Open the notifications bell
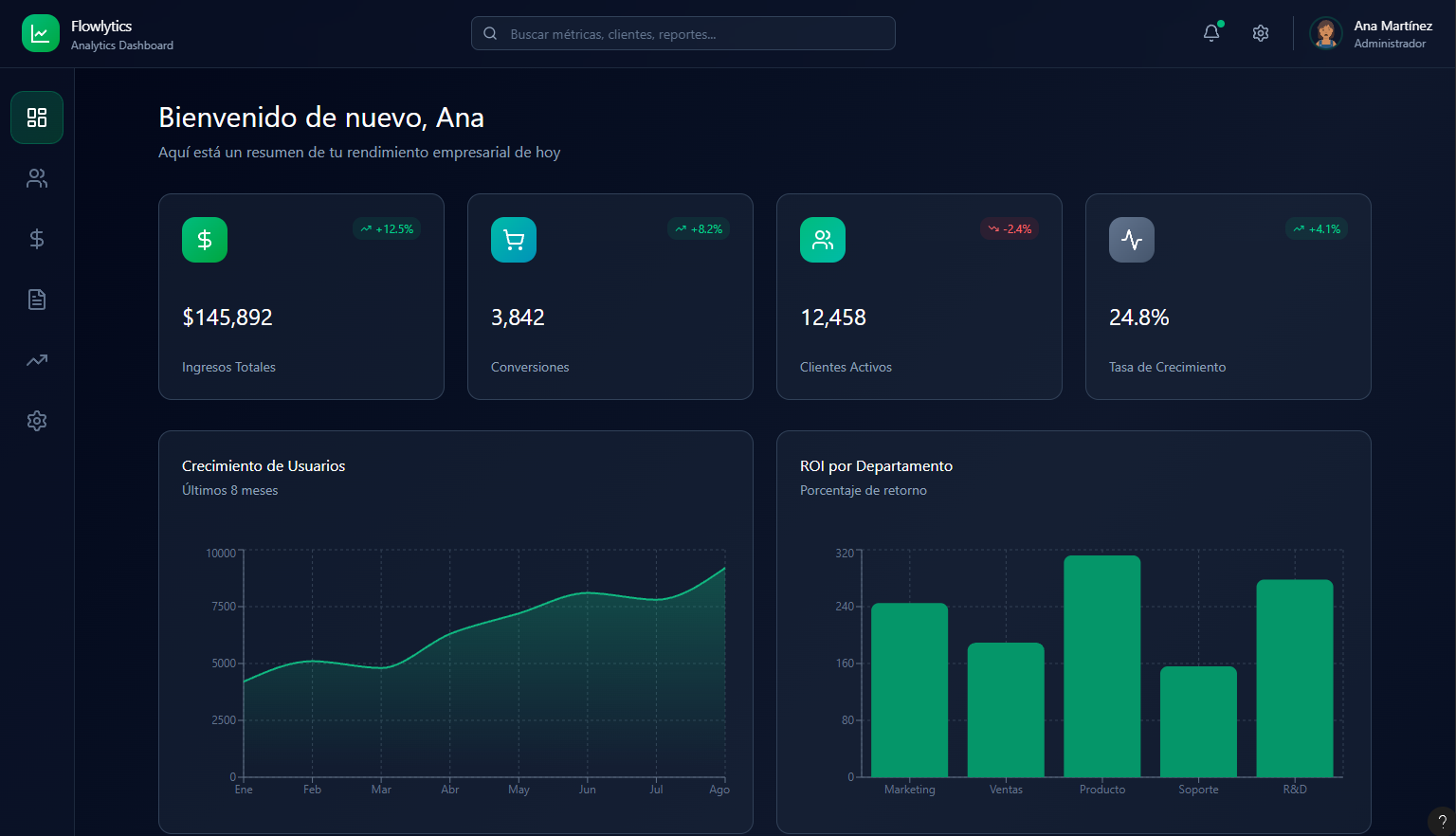1456x836 pixels. (1211, 33)
